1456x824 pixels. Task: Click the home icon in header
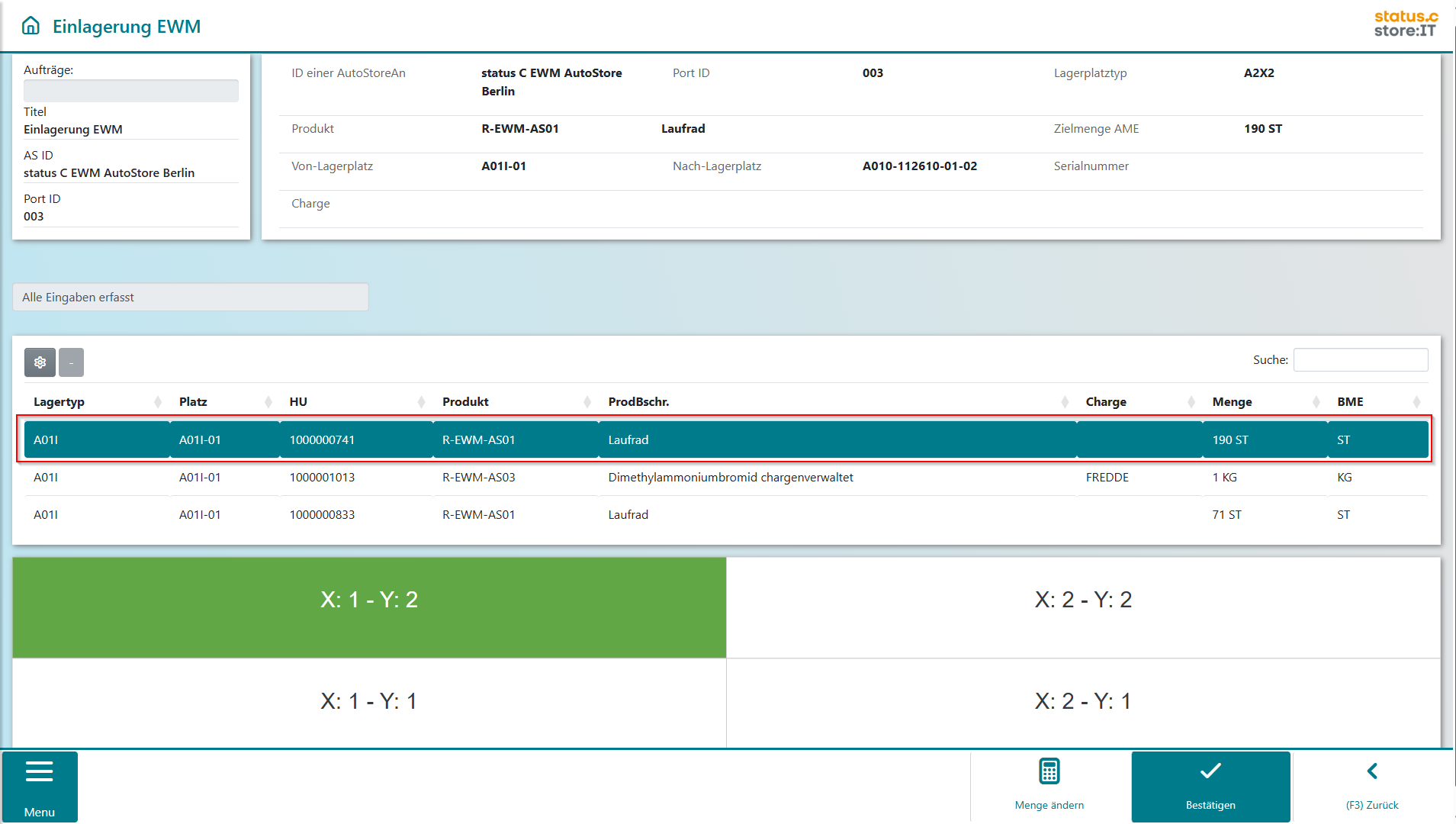(31, 26)
